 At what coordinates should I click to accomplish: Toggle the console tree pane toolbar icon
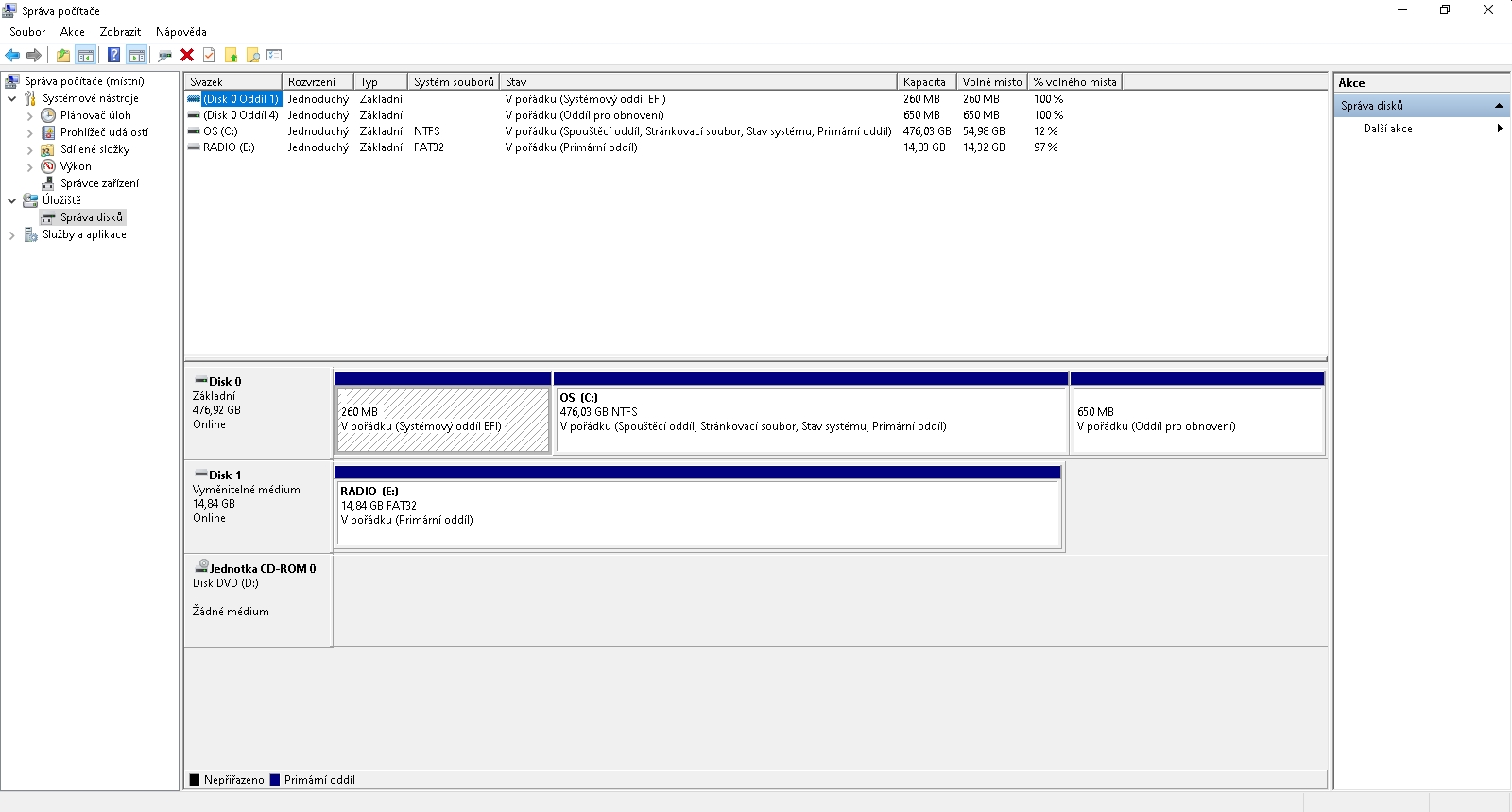(86, 55)
